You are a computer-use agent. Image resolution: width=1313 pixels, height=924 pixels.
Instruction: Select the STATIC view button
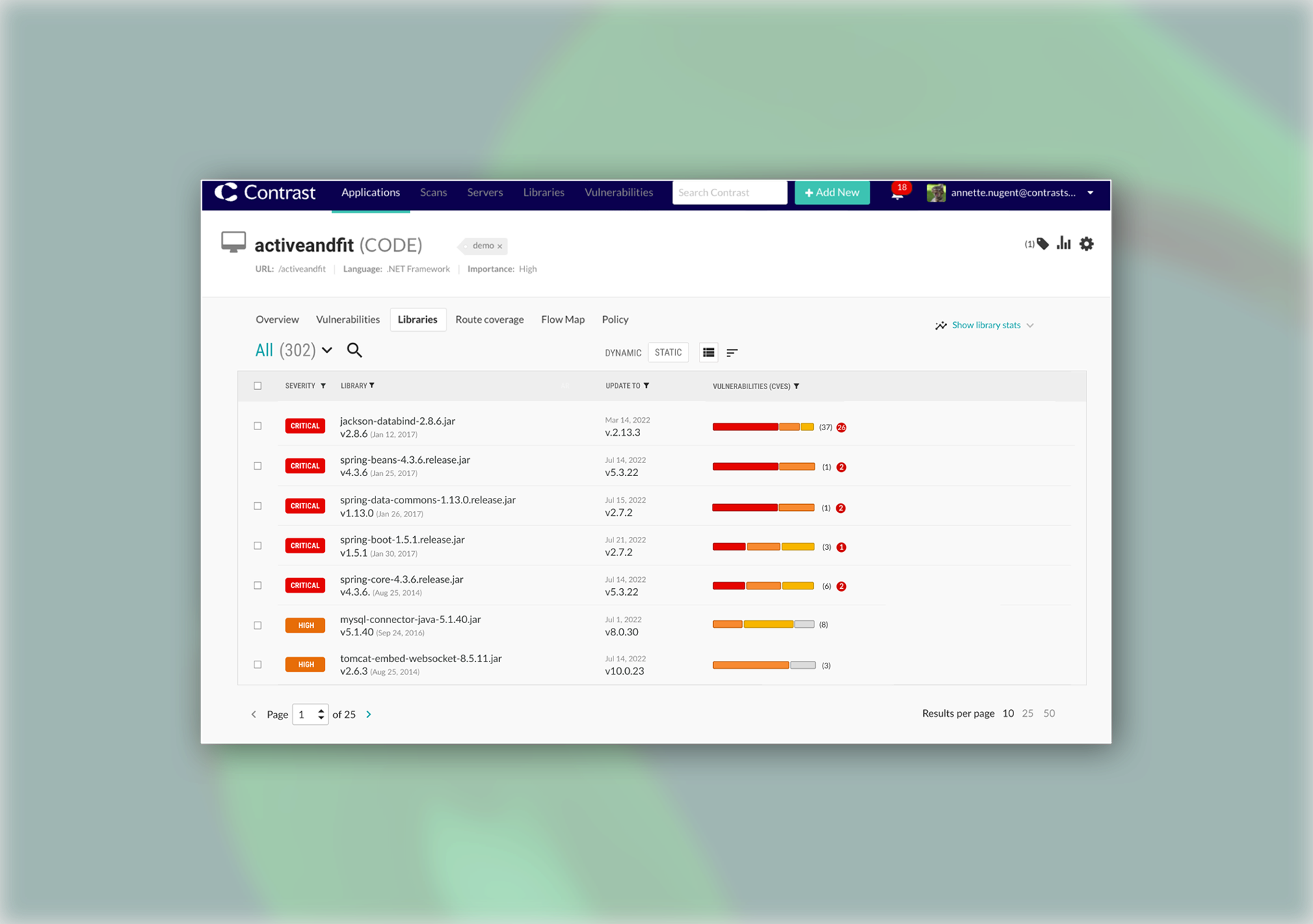coord(667,352)
